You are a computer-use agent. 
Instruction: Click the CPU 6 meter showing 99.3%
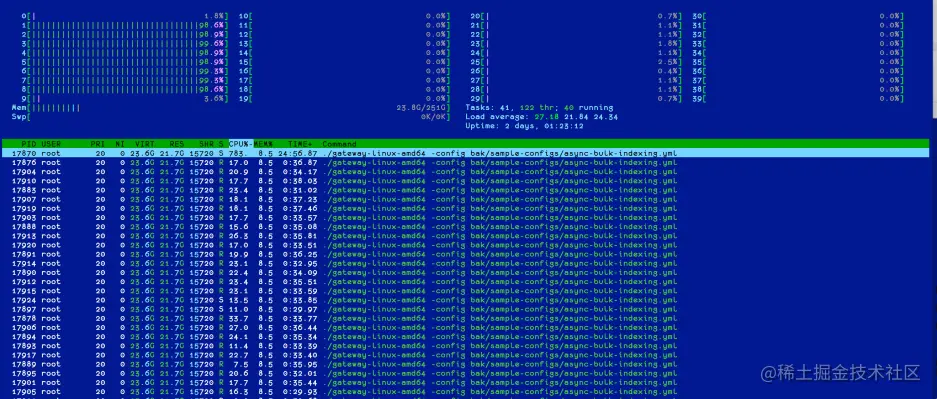(x=125, y=71)
